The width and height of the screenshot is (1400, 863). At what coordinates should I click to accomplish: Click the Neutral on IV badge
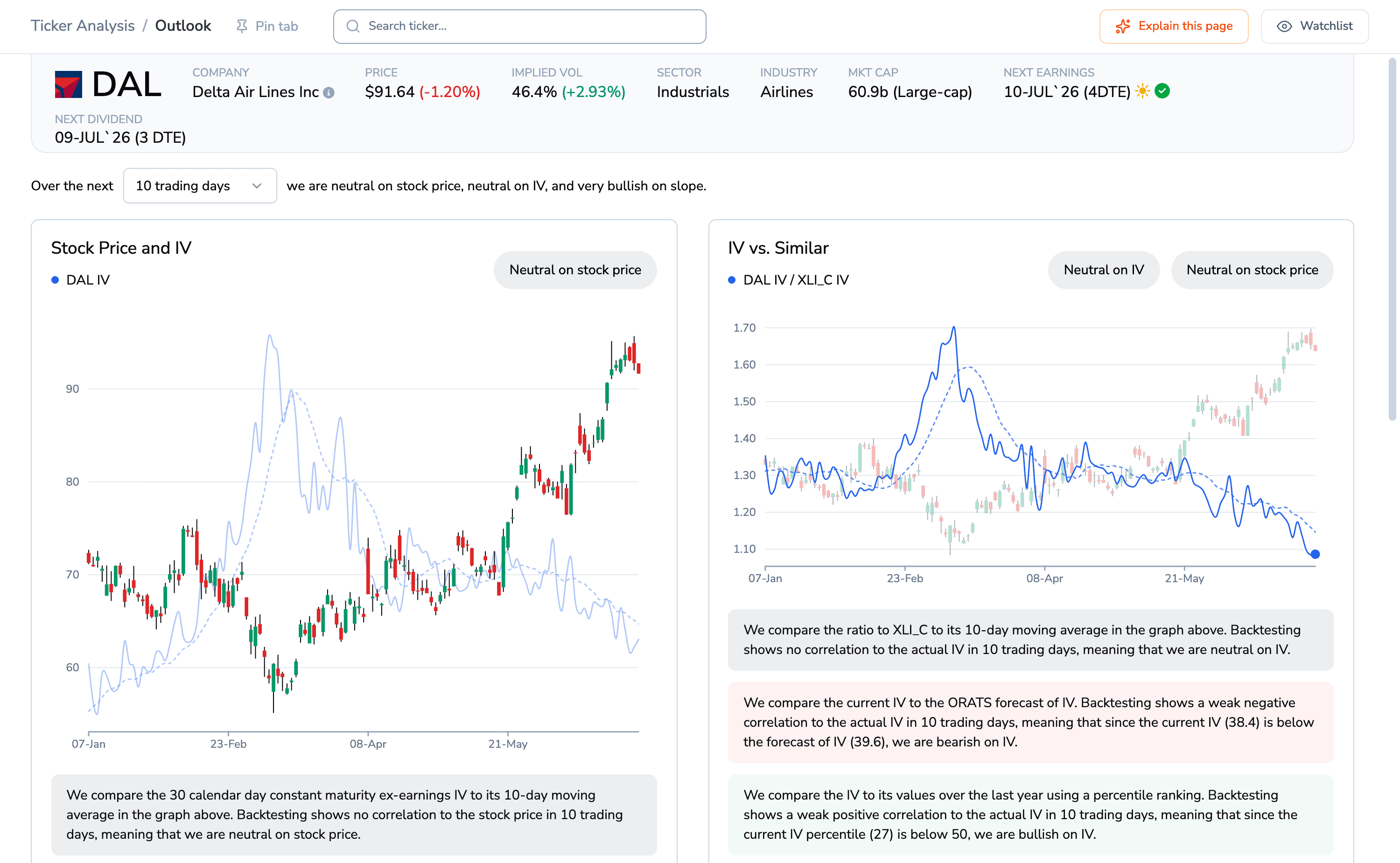coord(1104,270)
